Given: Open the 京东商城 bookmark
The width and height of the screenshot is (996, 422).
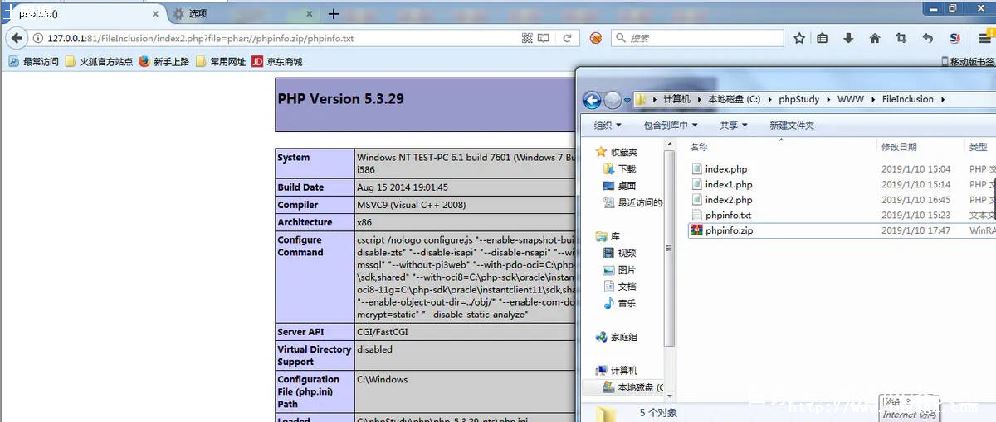Looking at the screenshot, I should [x=276, y=62].
